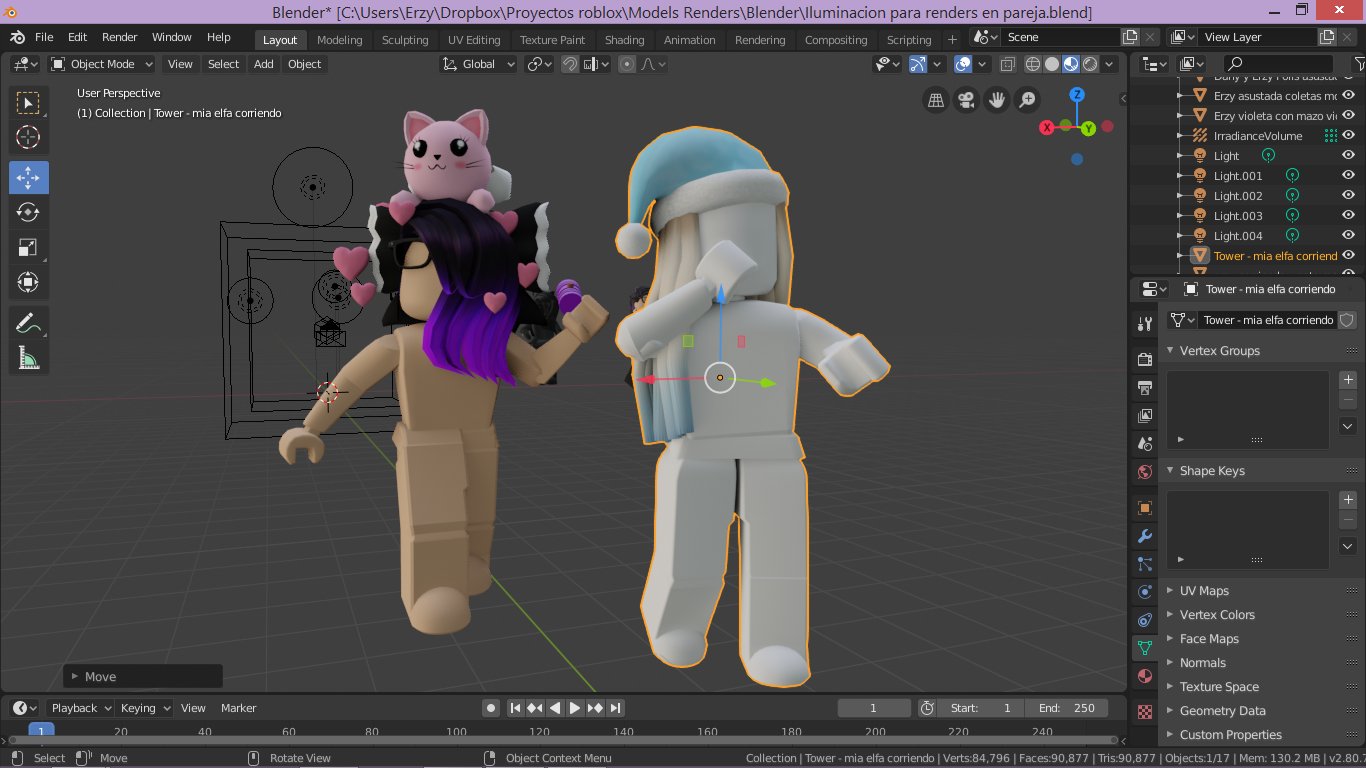Image resolution: width=1366 pixels, height=768 pixels.
Task: Switch to wireframe viewport shading
Action: click(x=1033, y=64)
